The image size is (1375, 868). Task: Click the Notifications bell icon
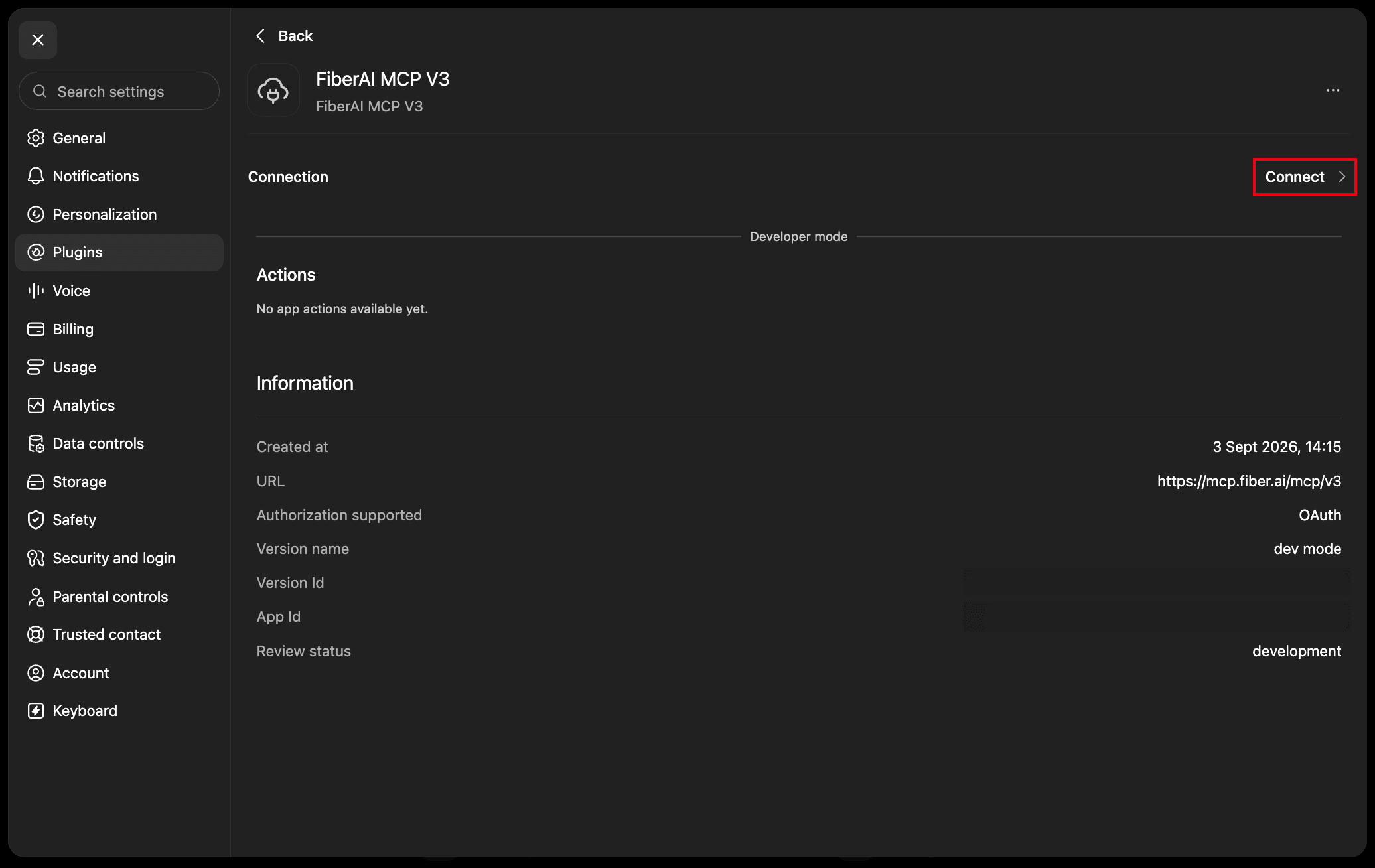pos(36,176)
